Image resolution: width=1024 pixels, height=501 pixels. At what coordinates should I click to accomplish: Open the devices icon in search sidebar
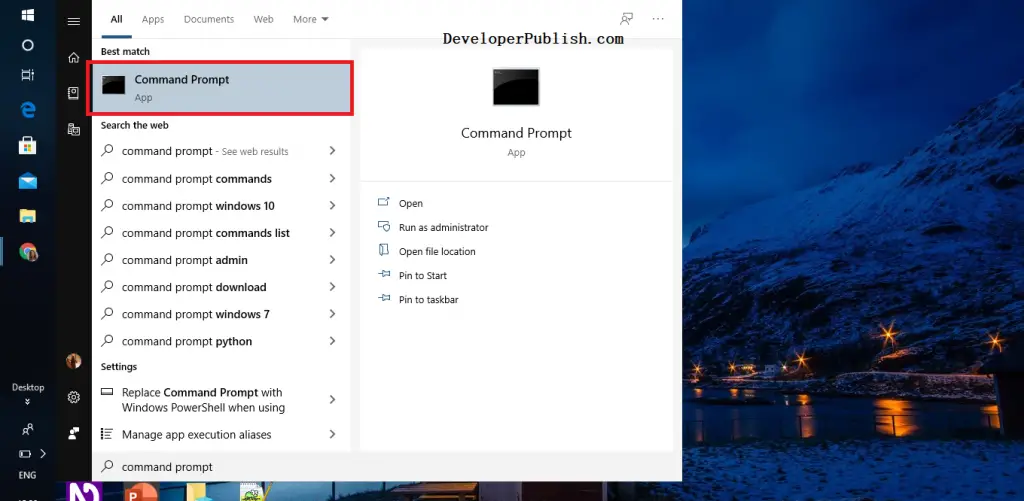(x=74, y=129)
